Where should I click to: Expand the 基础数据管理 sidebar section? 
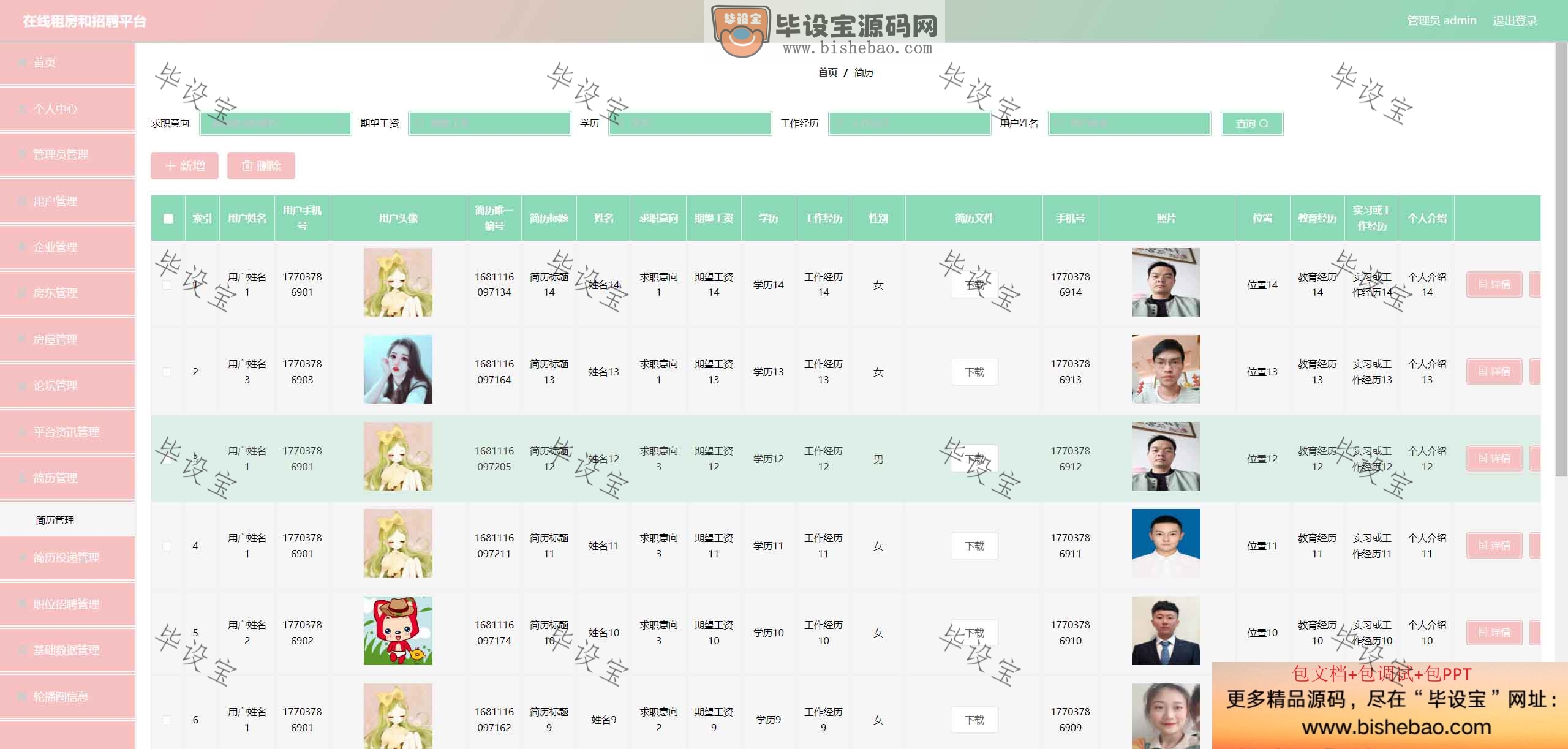67,650
